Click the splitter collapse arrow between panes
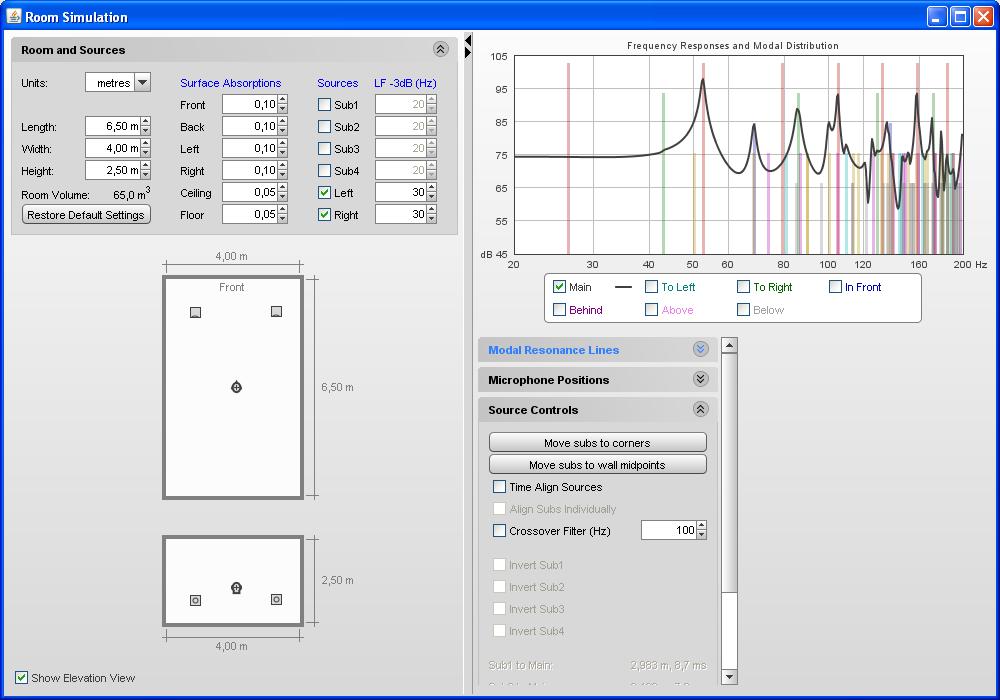1000x700 pixels. [x=467, y=41]
